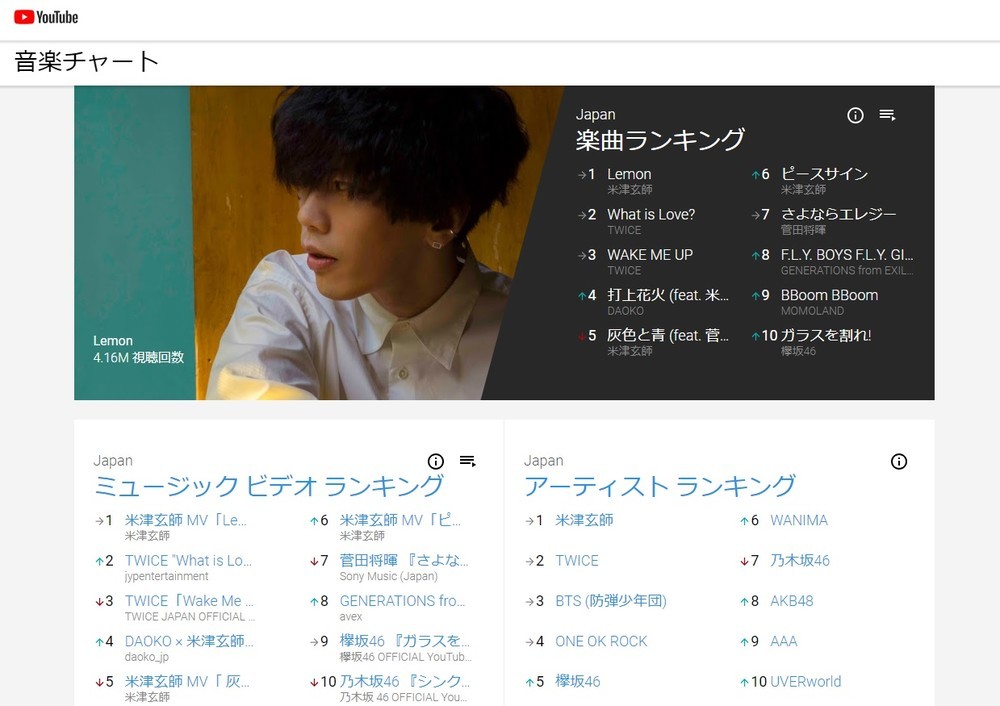Choose UVERworld at artist rank 10
This screenshot has width=1000, height=706.
tap(805, 681)
